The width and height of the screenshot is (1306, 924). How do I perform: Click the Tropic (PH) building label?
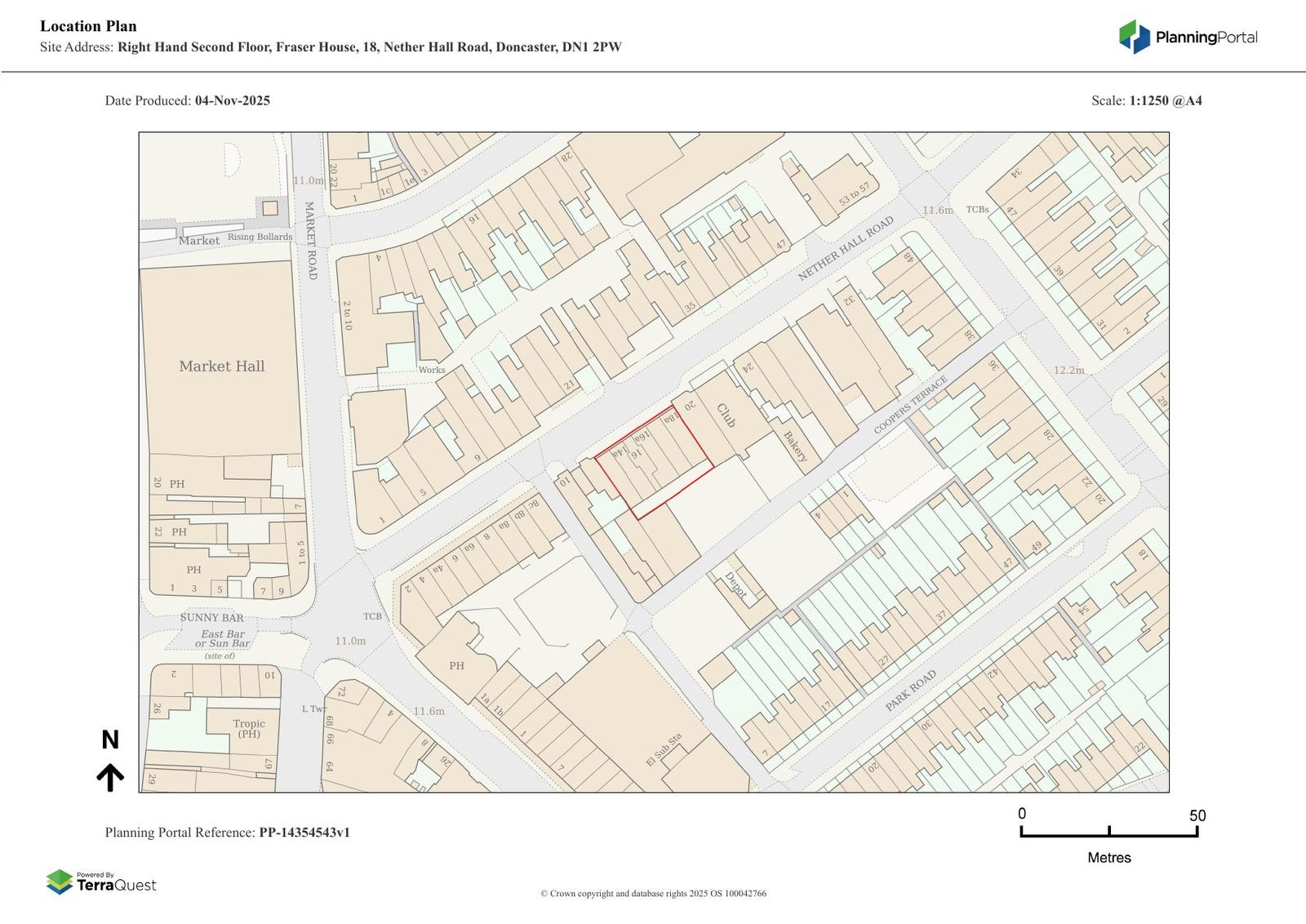[249, 729]
